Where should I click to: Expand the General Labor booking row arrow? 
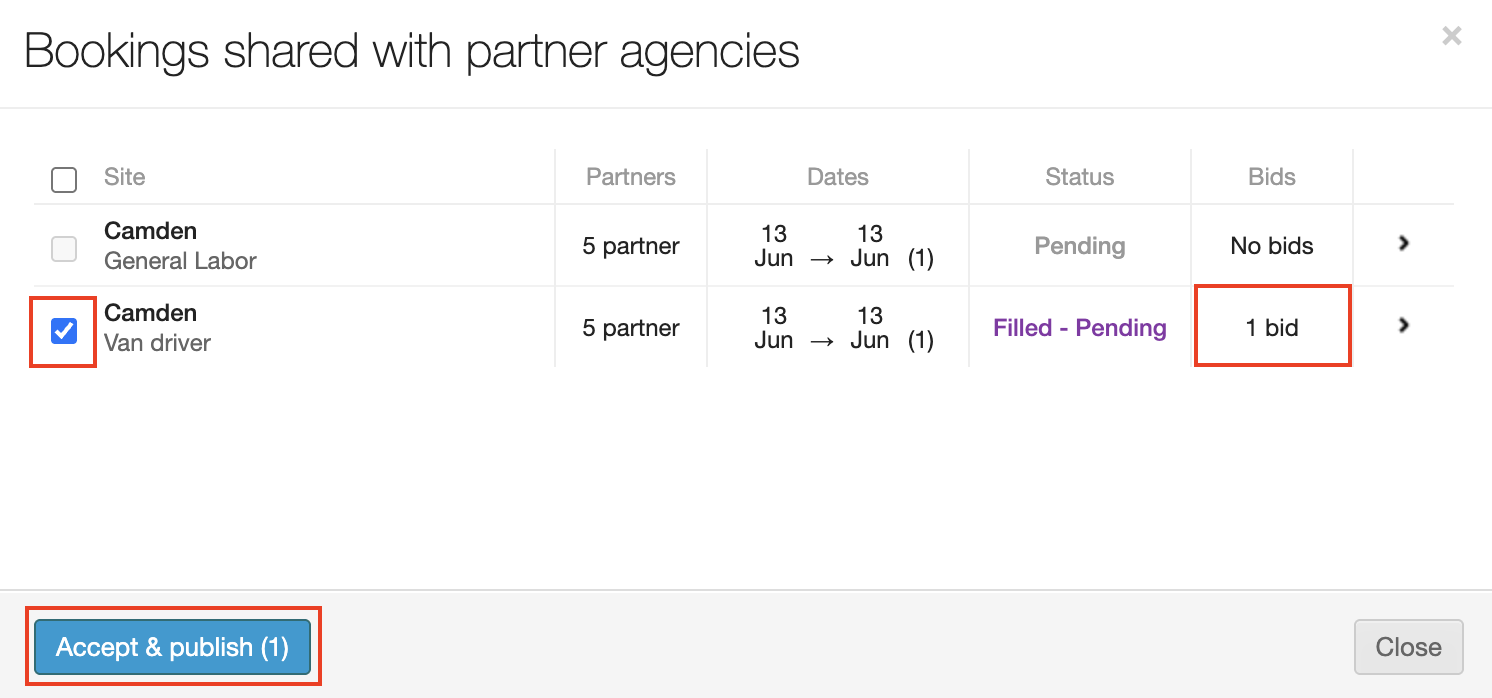tap(1404, 243)
